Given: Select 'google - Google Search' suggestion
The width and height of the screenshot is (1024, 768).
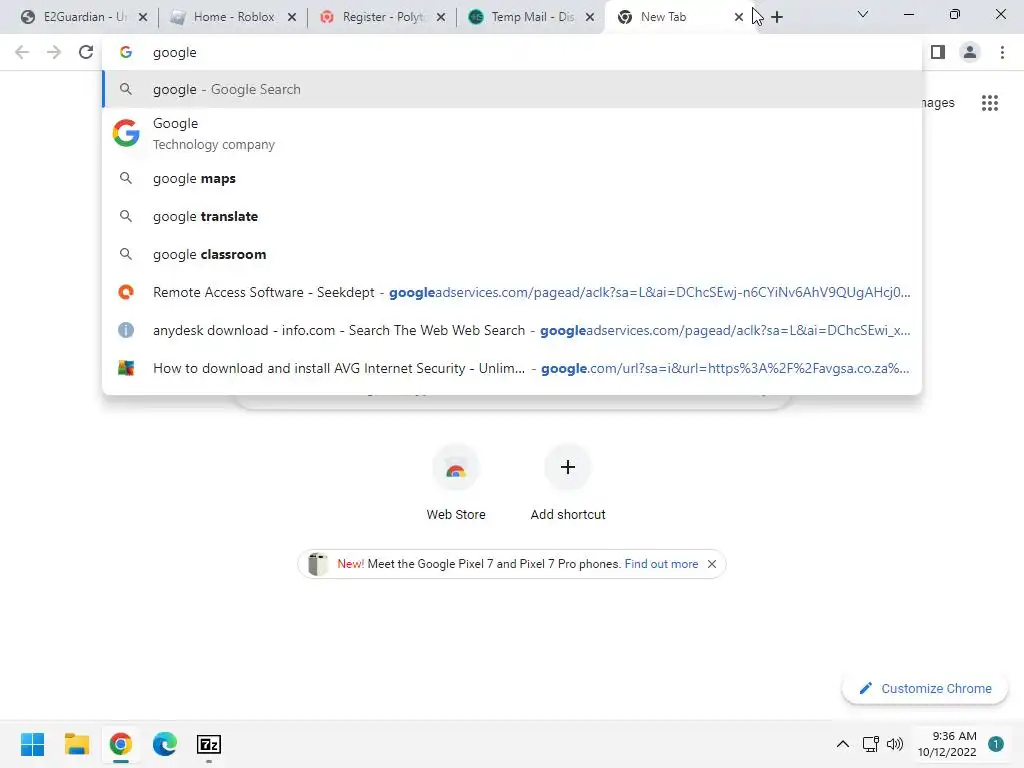Looking at the screenshot, I should pos(511,89).
